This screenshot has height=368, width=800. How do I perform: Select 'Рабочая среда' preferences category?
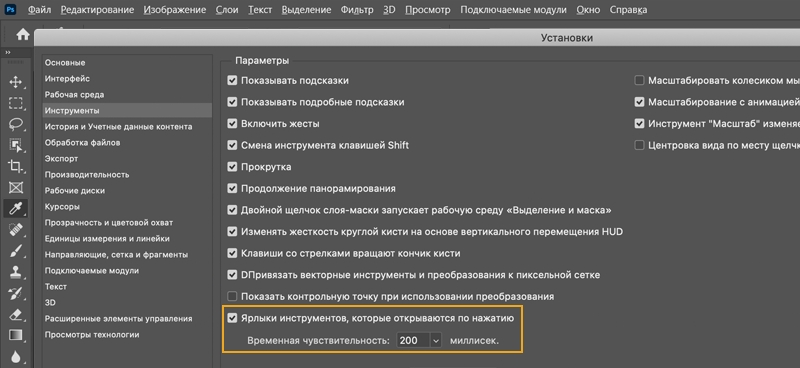coord(127,94)
